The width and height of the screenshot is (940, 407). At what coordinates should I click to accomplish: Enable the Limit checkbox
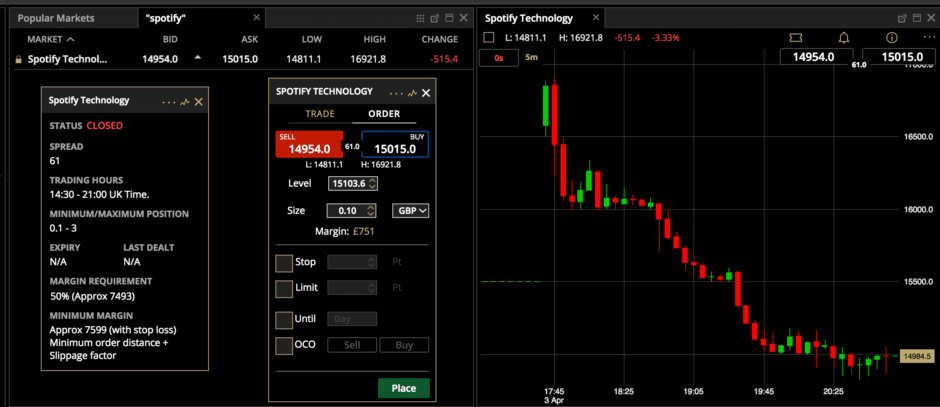(284, 288)
